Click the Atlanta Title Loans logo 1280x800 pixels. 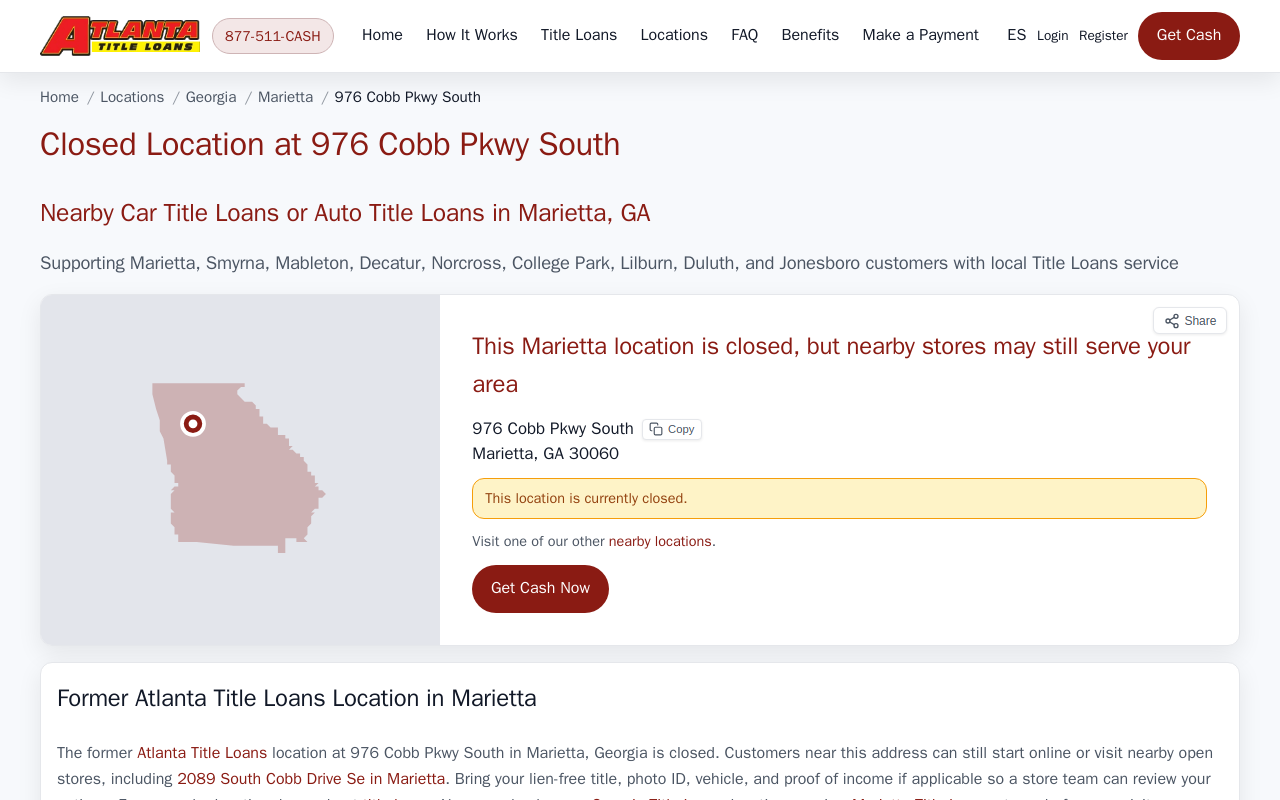[x=120, y=36]
